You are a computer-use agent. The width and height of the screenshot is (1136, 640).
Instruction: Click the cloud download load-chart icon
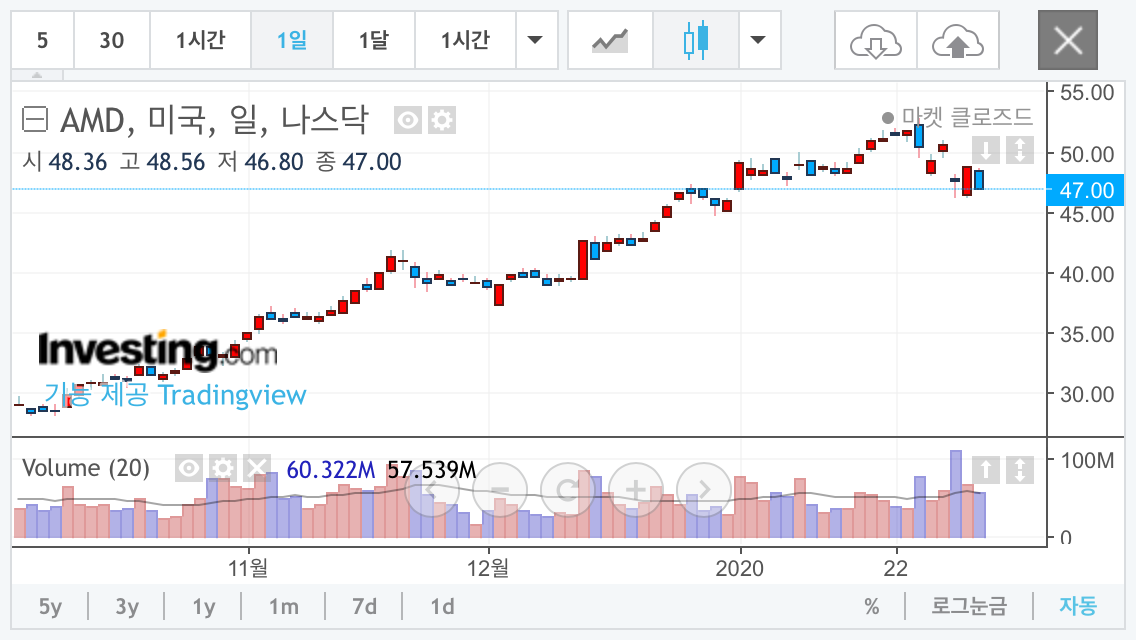coord(876,40)
